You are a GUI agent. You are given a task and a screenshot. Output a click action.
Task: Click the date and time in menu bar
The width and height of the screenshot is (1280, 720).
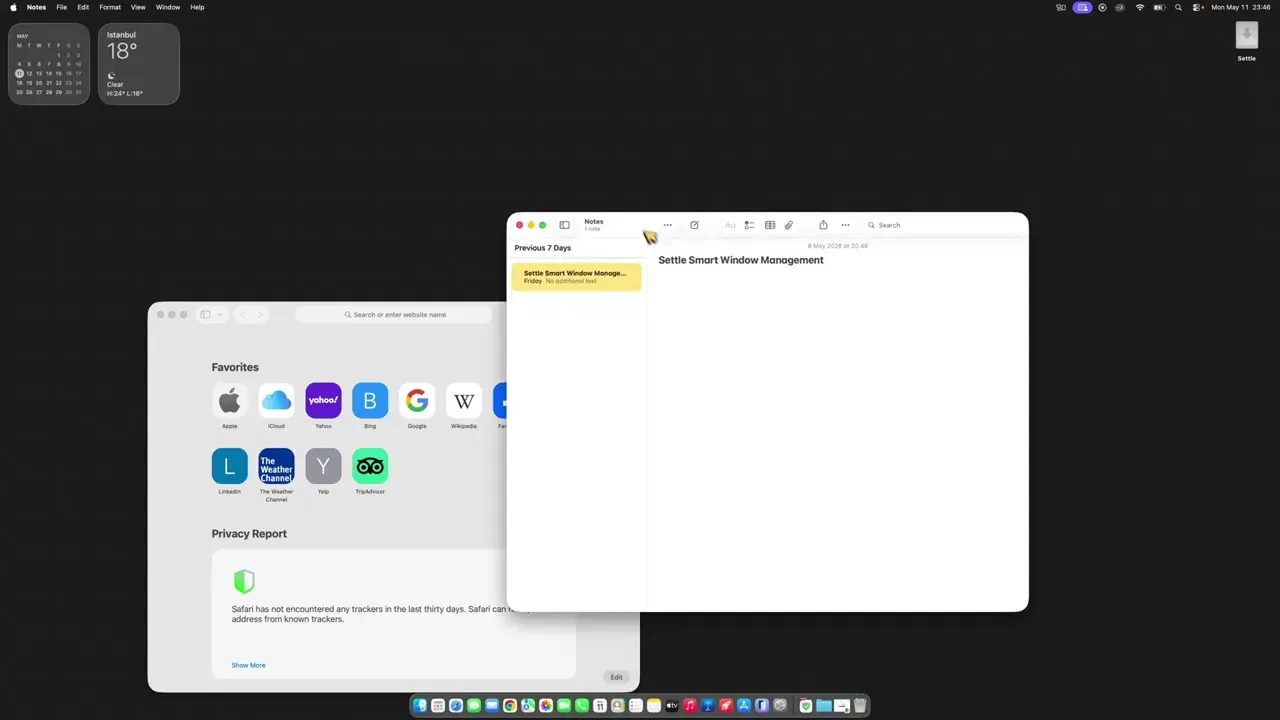click(1242, 7)
